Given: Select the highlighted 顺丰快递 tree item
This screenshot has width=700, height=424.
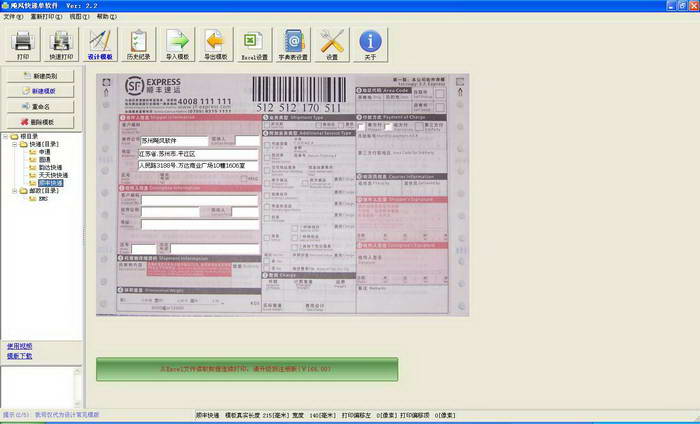Looking at the screenshot, I should (50, 183).
